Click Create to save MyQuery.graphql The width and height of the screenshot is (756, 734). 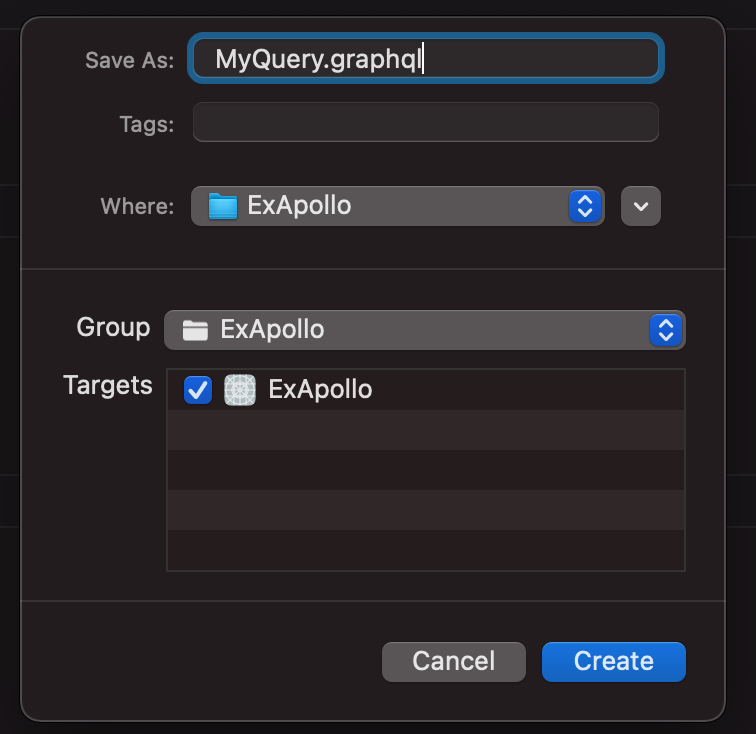click(614, 662)
